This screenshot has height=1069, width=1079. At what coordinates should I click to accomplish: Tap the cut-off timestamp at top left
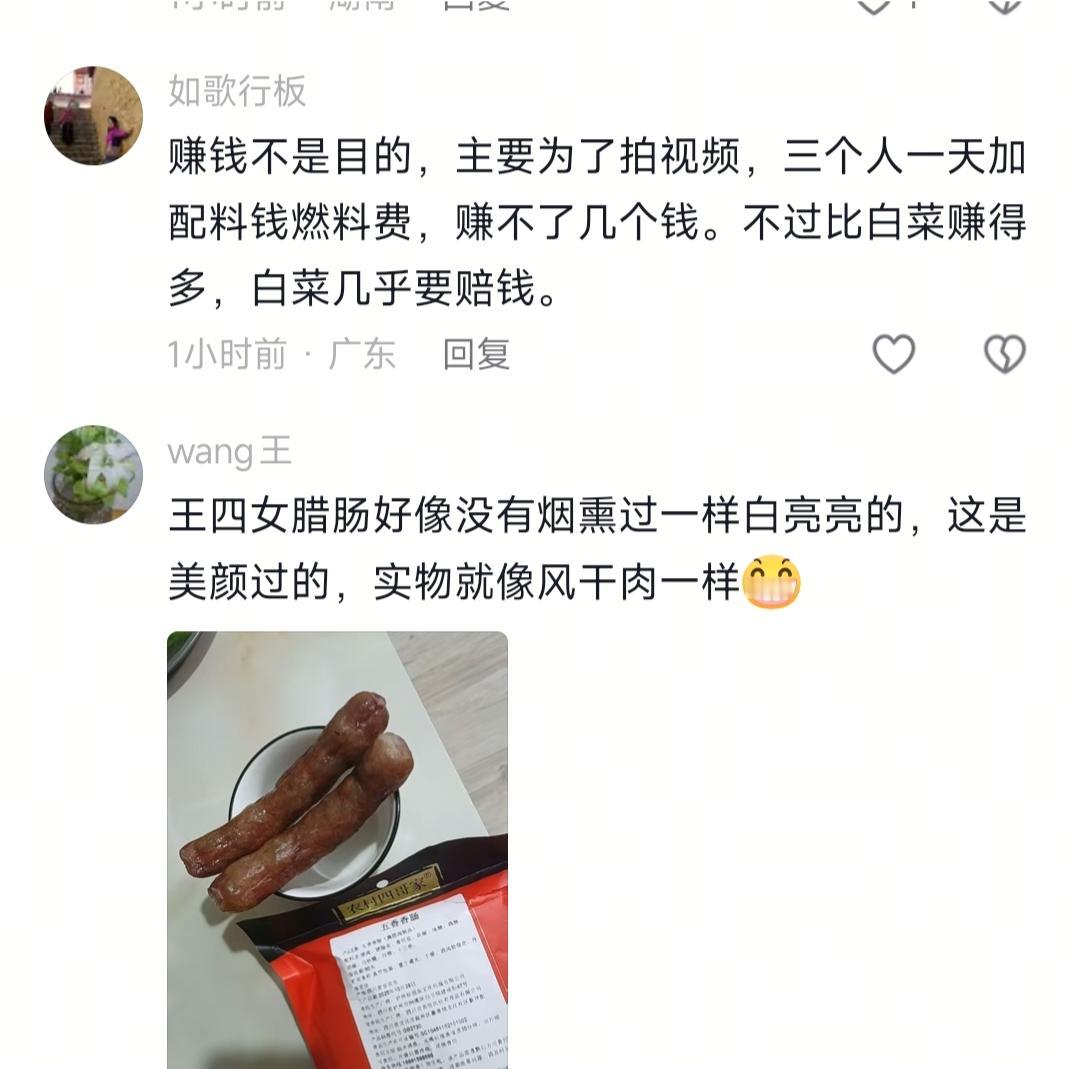click(226, 5)
